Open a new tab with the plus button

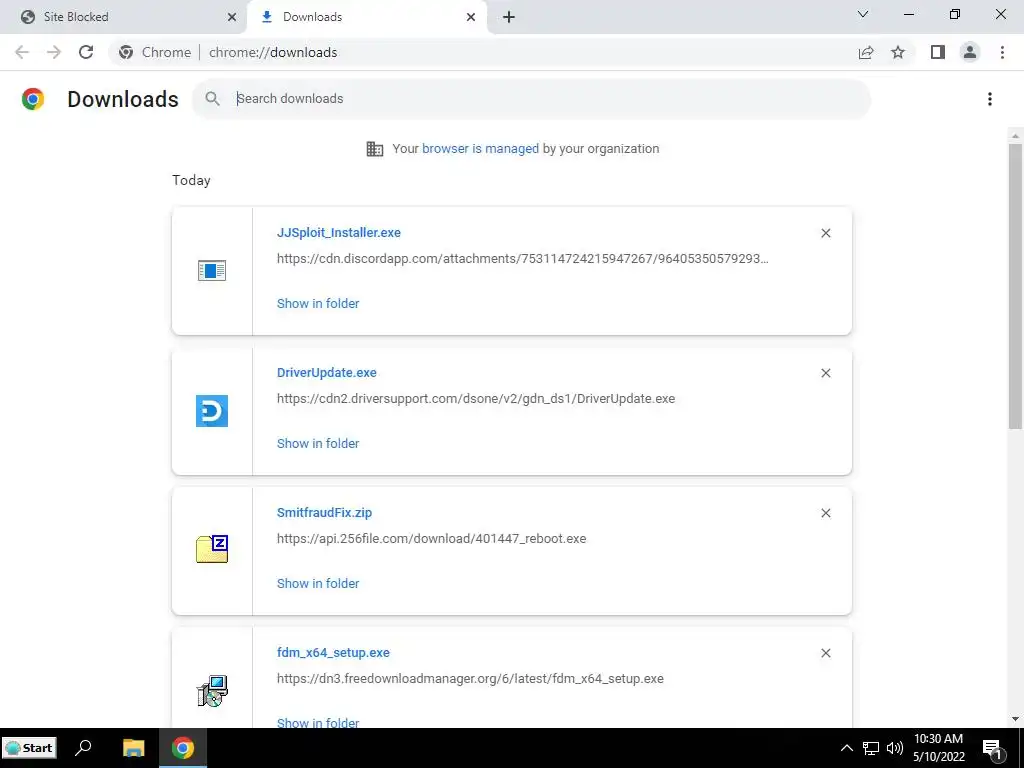[x=509, y=17]
